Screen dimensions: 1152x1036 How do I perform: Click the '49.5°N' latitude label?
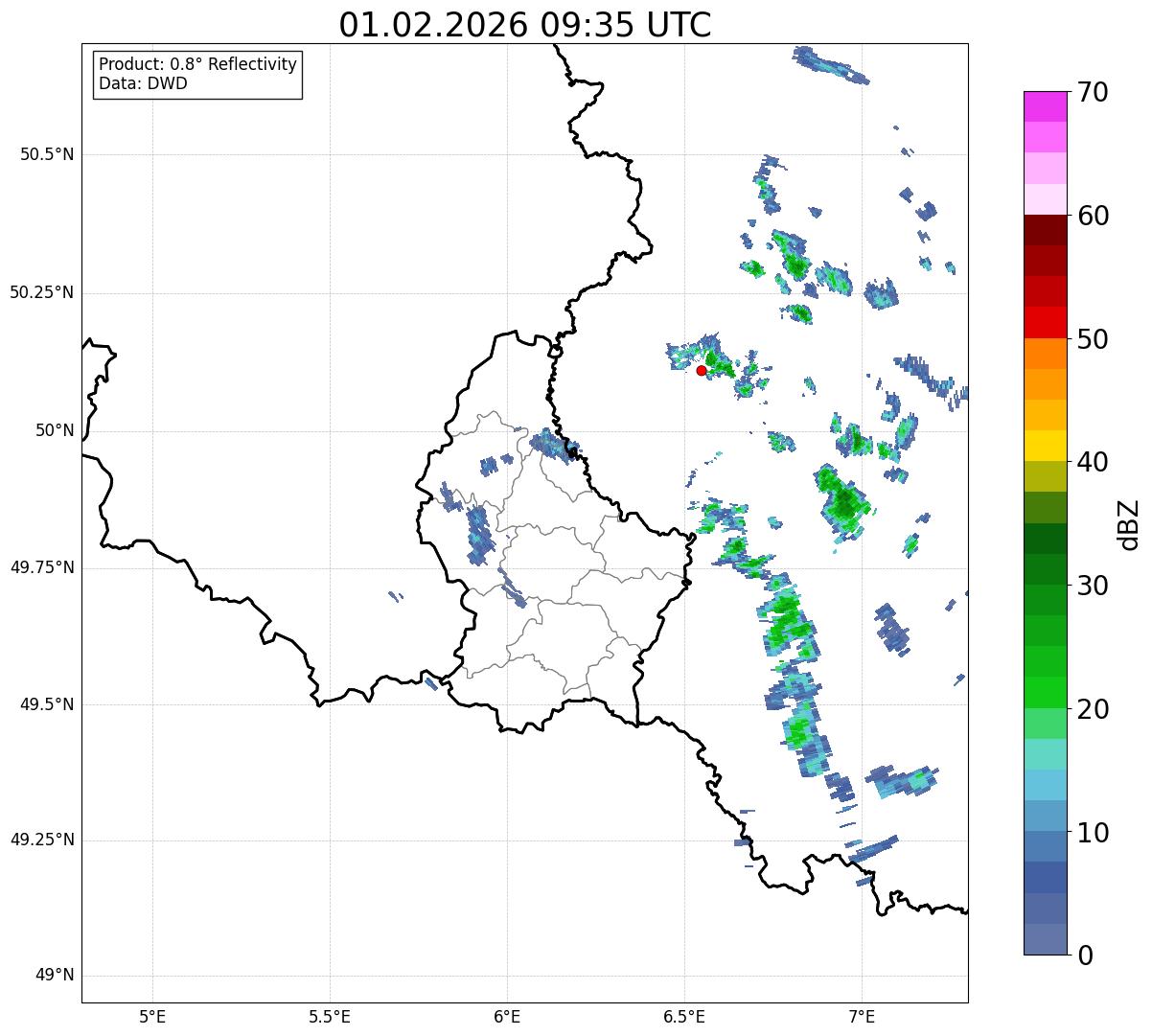(47, 704)
